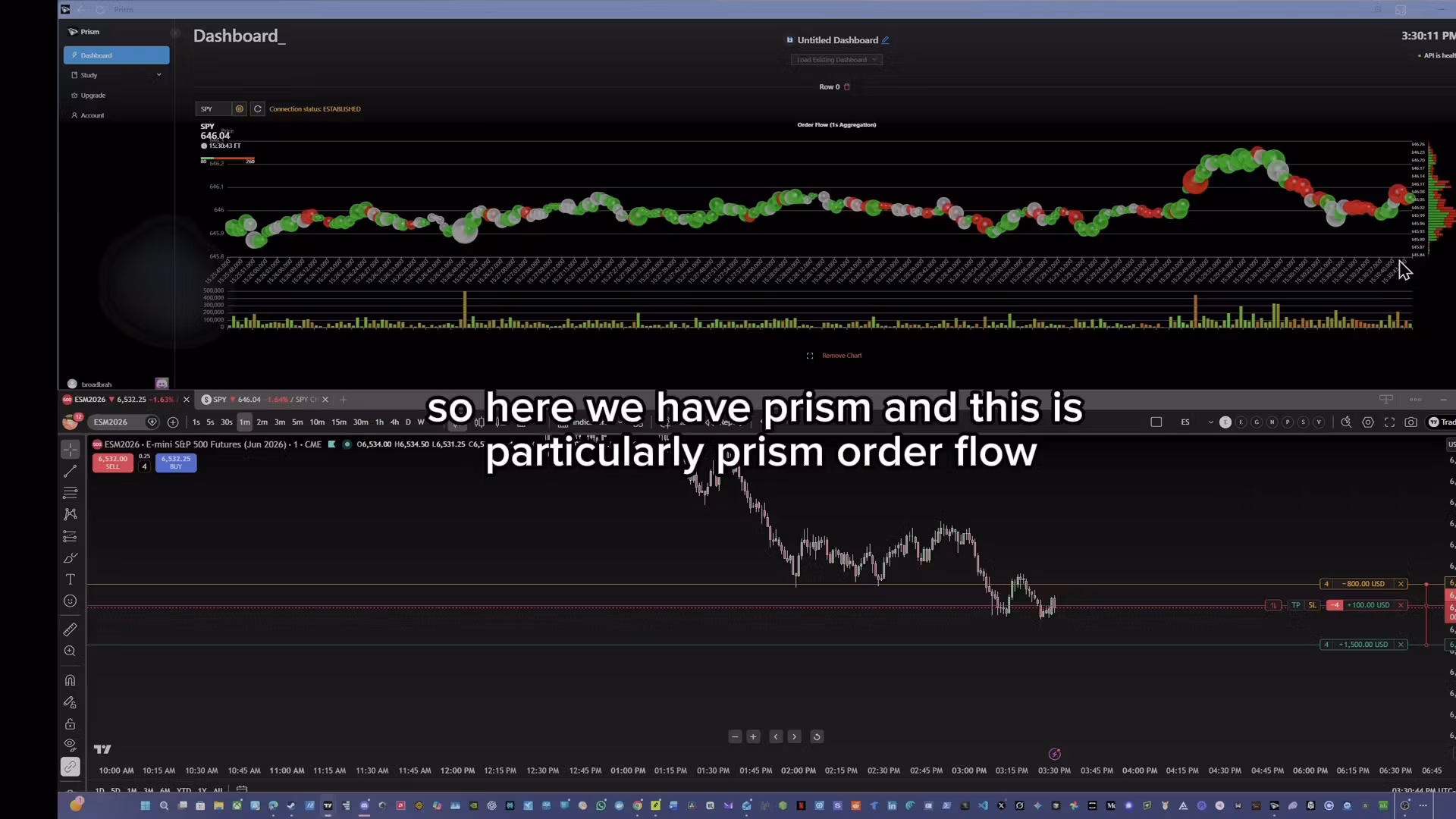
Task: Add a new TradingView tab
Action: (344, 400)
